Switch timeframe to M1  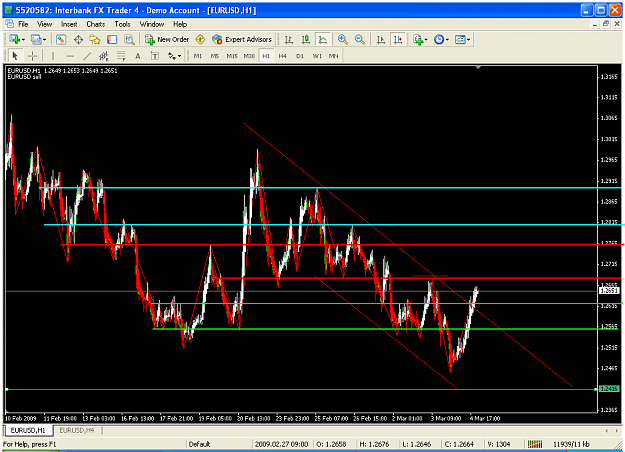tap(198, 56)
